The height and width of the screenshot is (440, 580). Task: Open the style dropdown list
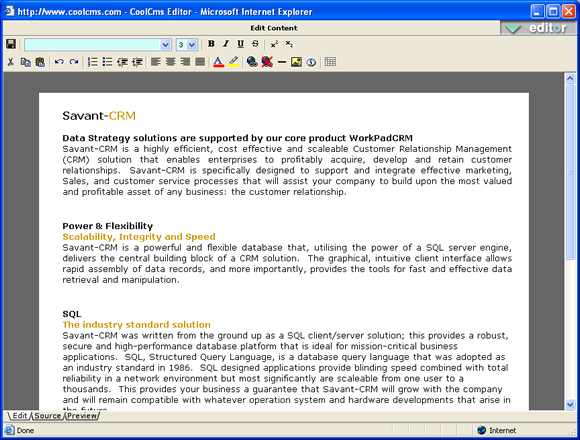coord(98,45)
